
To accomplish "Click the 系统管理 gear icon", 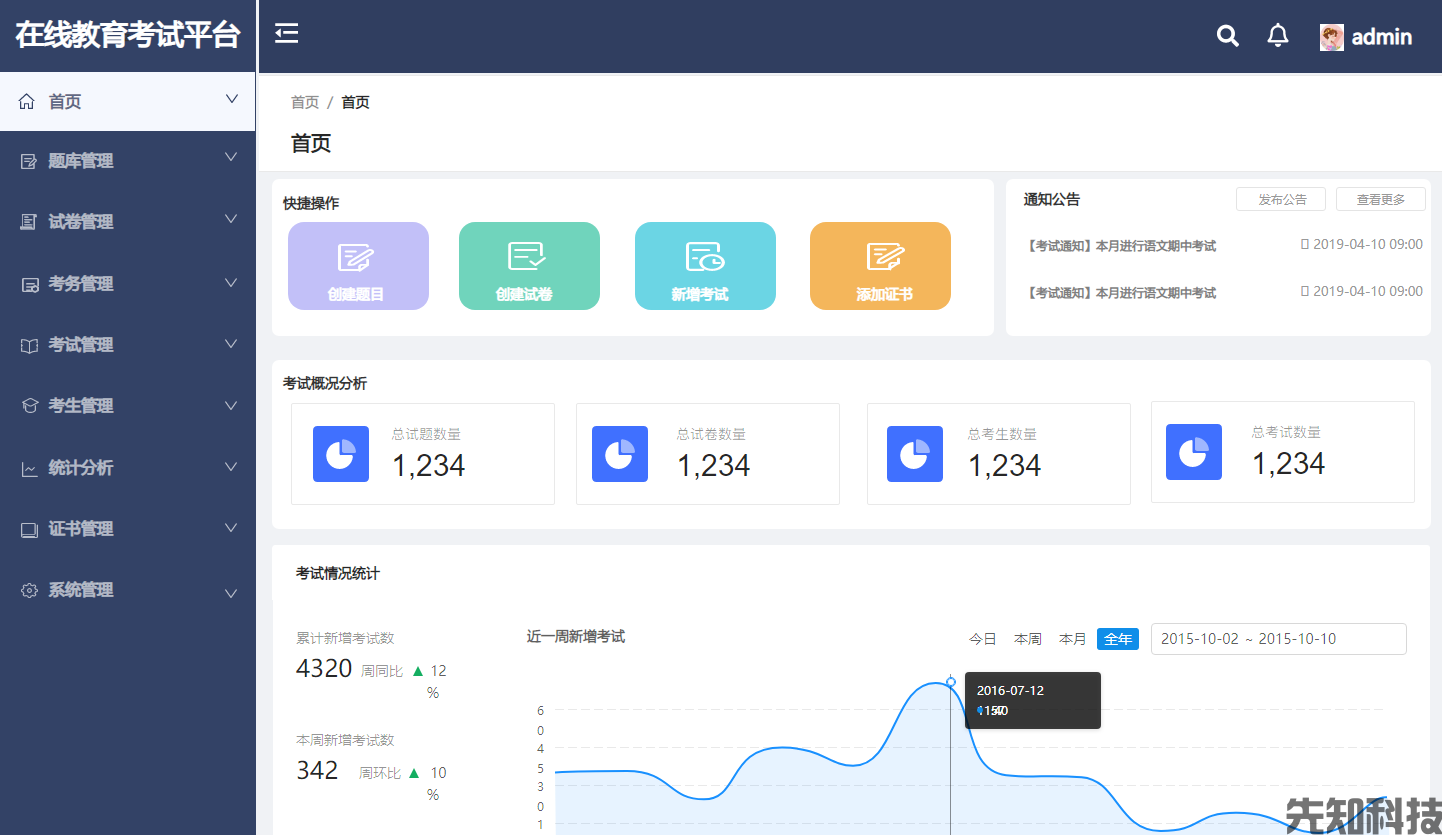I will point(29,590).
